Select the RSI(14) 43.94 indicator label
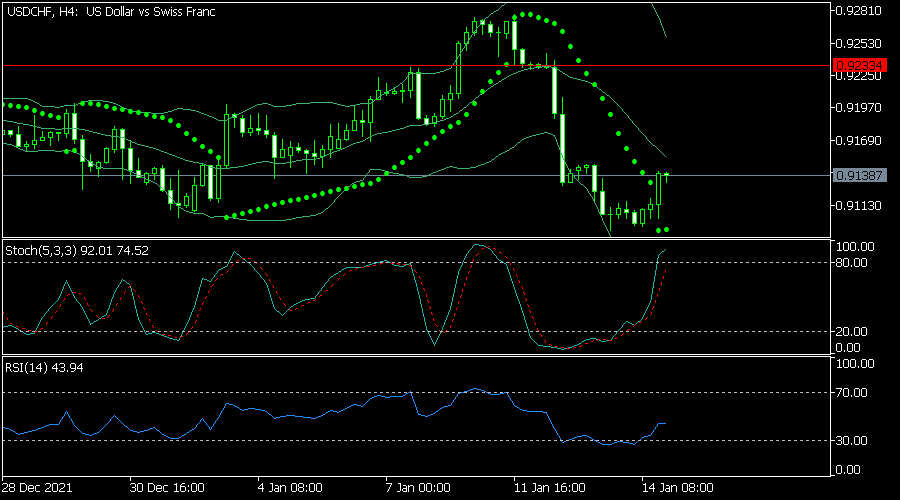The image size is (900, 500). pos(44,367)
